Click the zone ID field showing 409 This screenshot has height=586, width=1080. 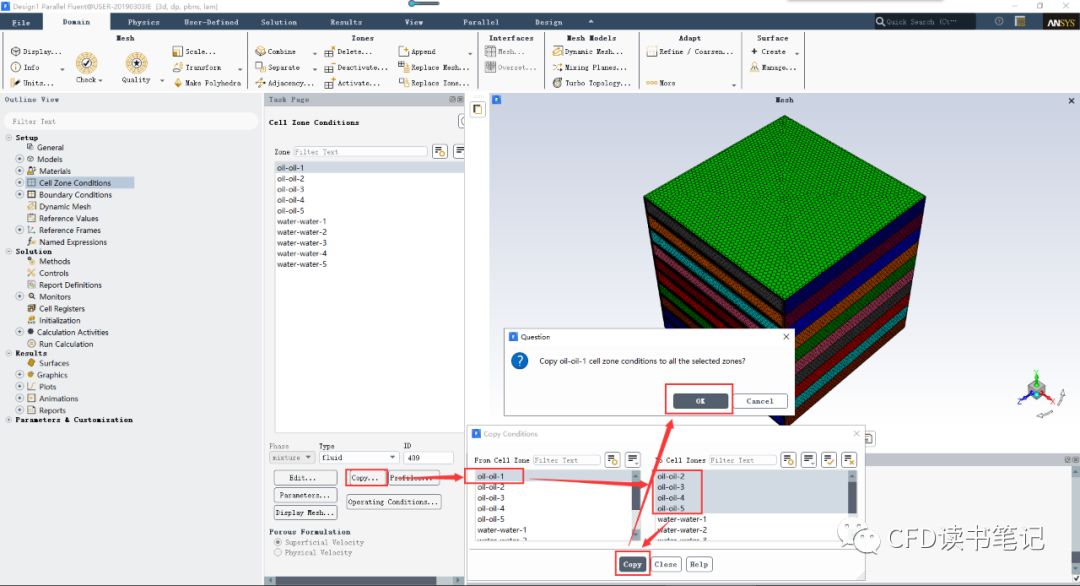pos(428,457)
